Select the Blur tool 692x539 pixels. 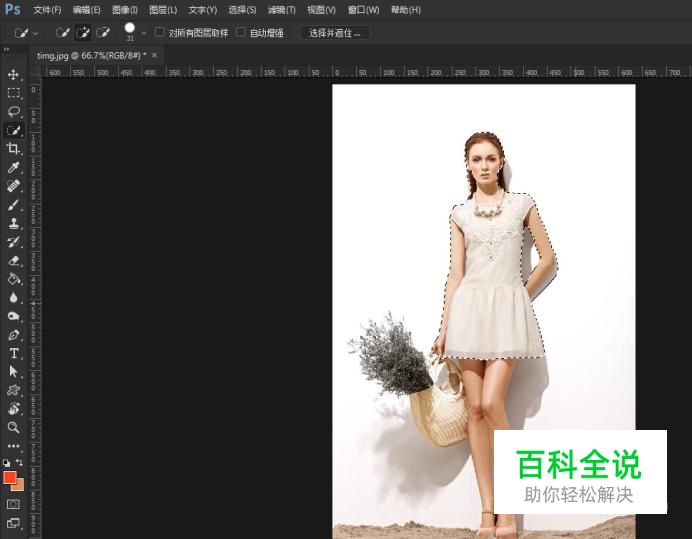pyautogui.click(x=13, y=298)
